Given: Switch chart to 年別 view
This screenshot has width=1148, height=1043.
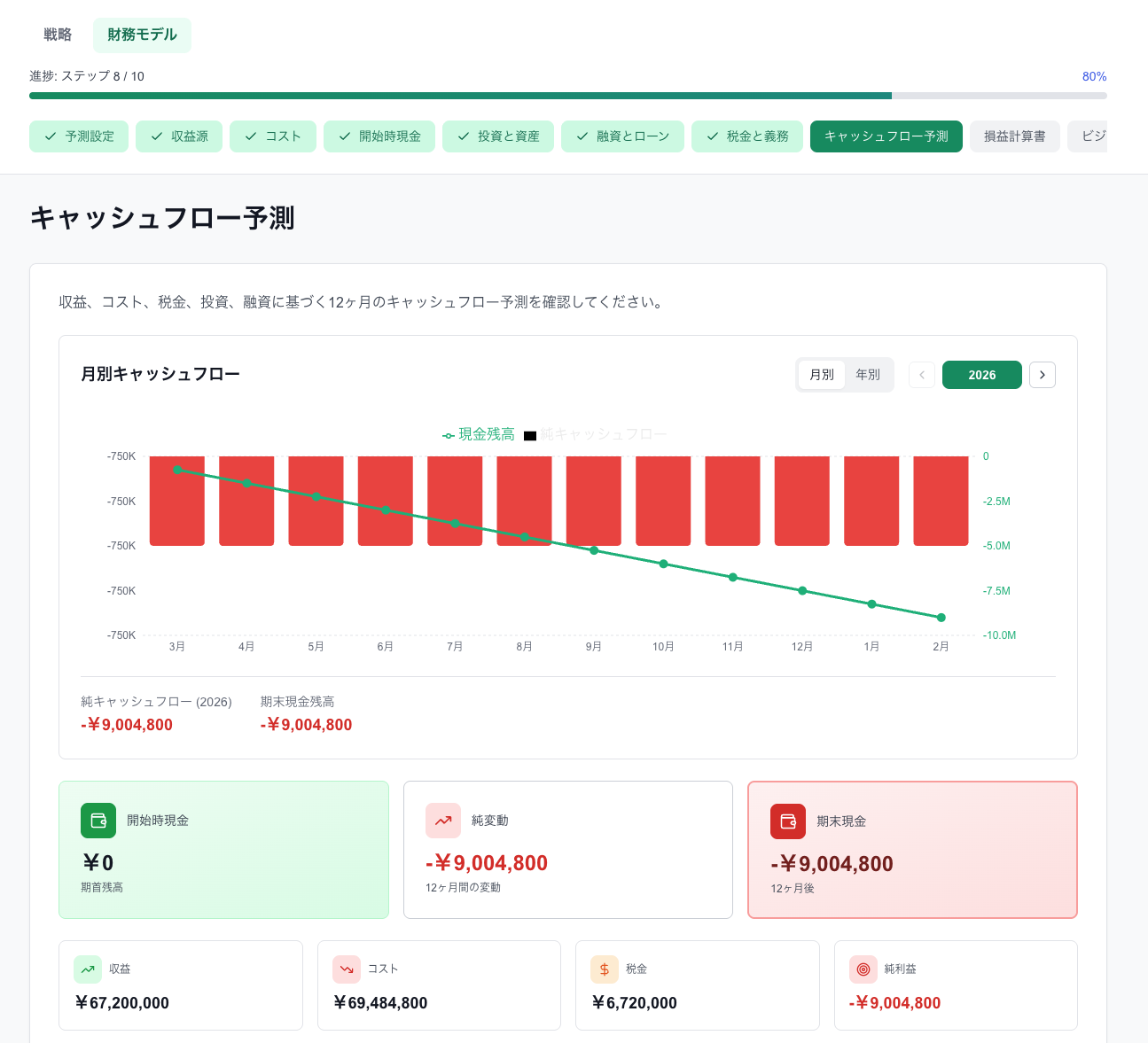Looking at the screenshot, I should click(x=868, y=375).
